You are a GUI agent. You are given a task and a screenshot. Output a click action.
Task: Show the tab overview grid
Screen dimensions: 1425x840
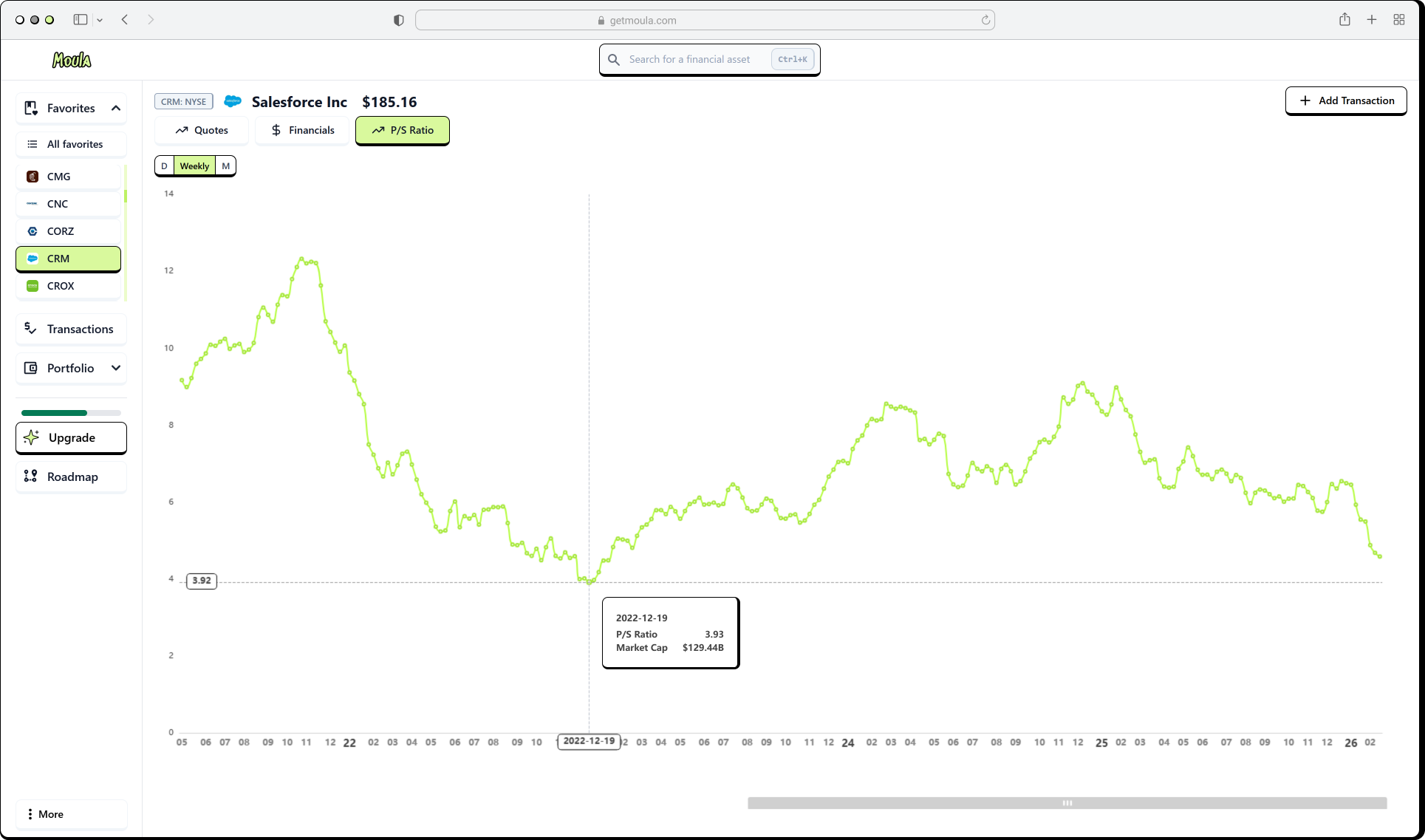(x=1399, y=20)
